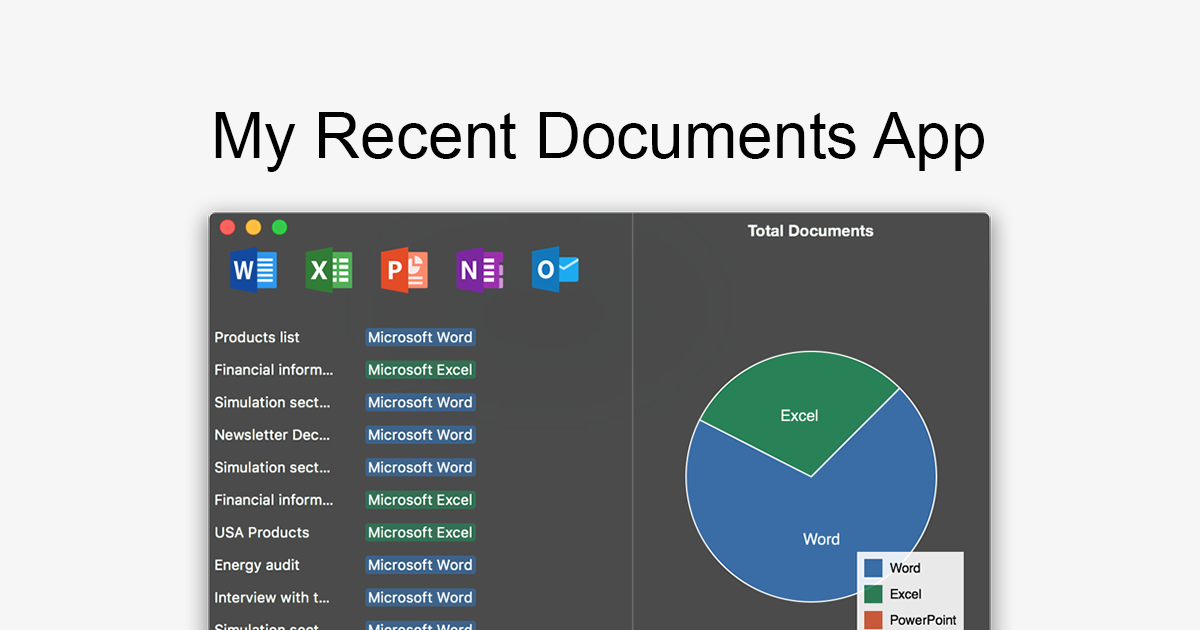Click the orange PowerPoint legend swatch
The width and height of the screenshot is (1200, 630).
pos(873,620)
